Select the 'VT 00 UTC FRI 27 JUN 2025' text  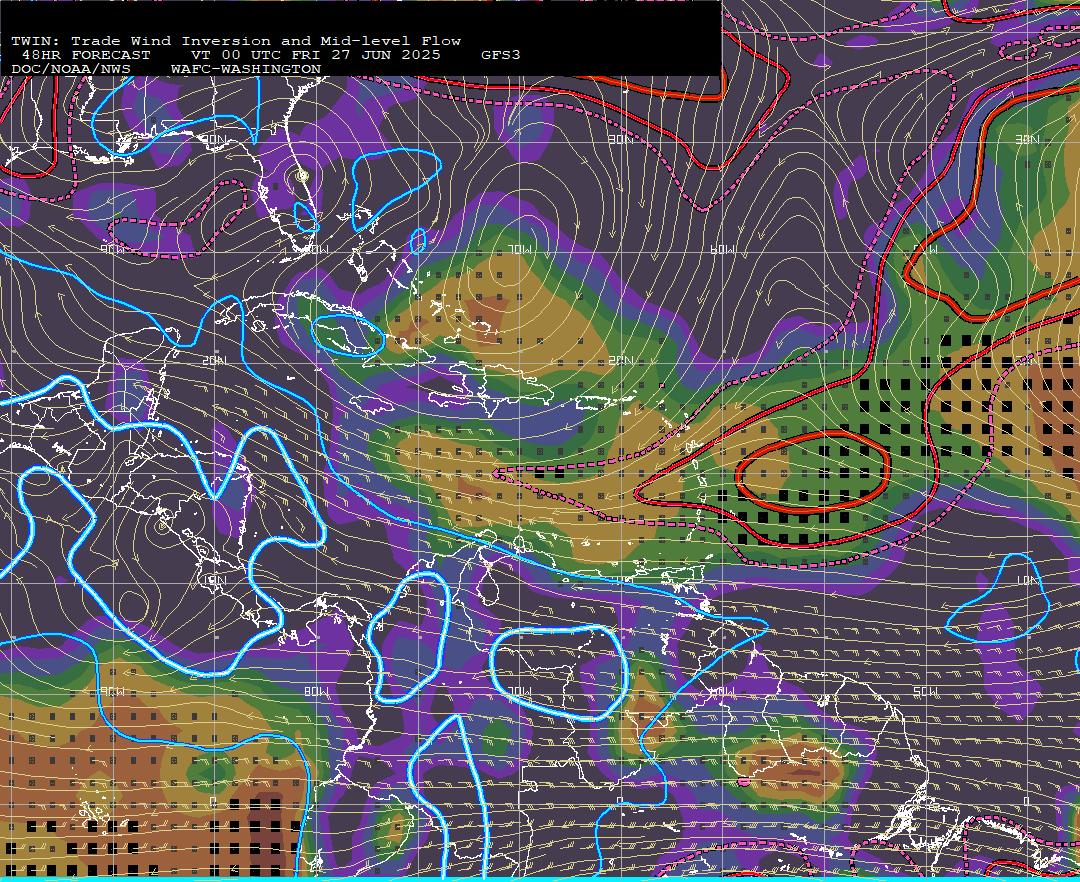(315, 55)
